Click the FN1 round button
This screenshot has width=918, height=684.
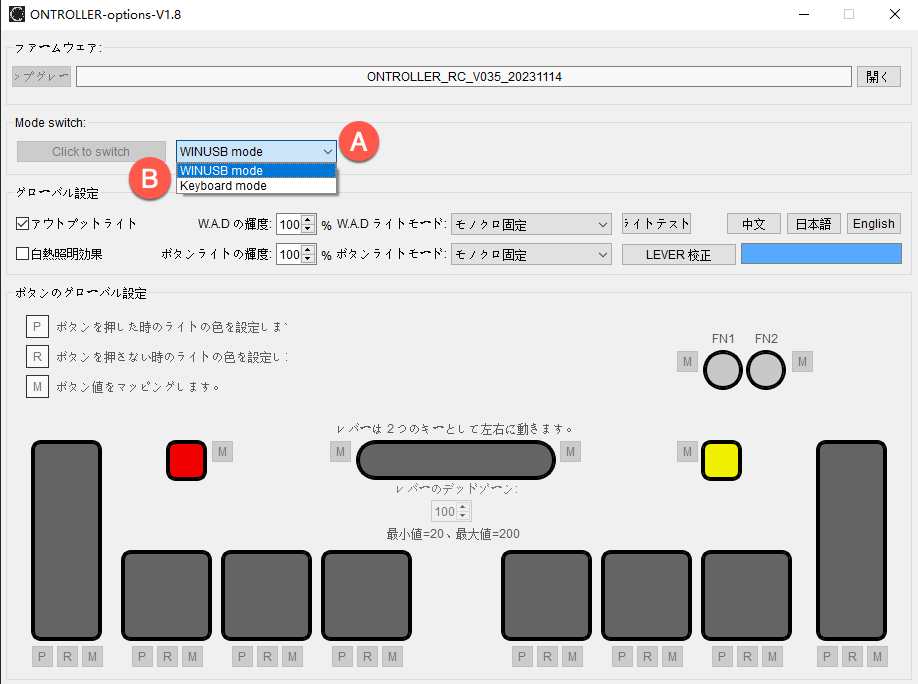point(722,370)
